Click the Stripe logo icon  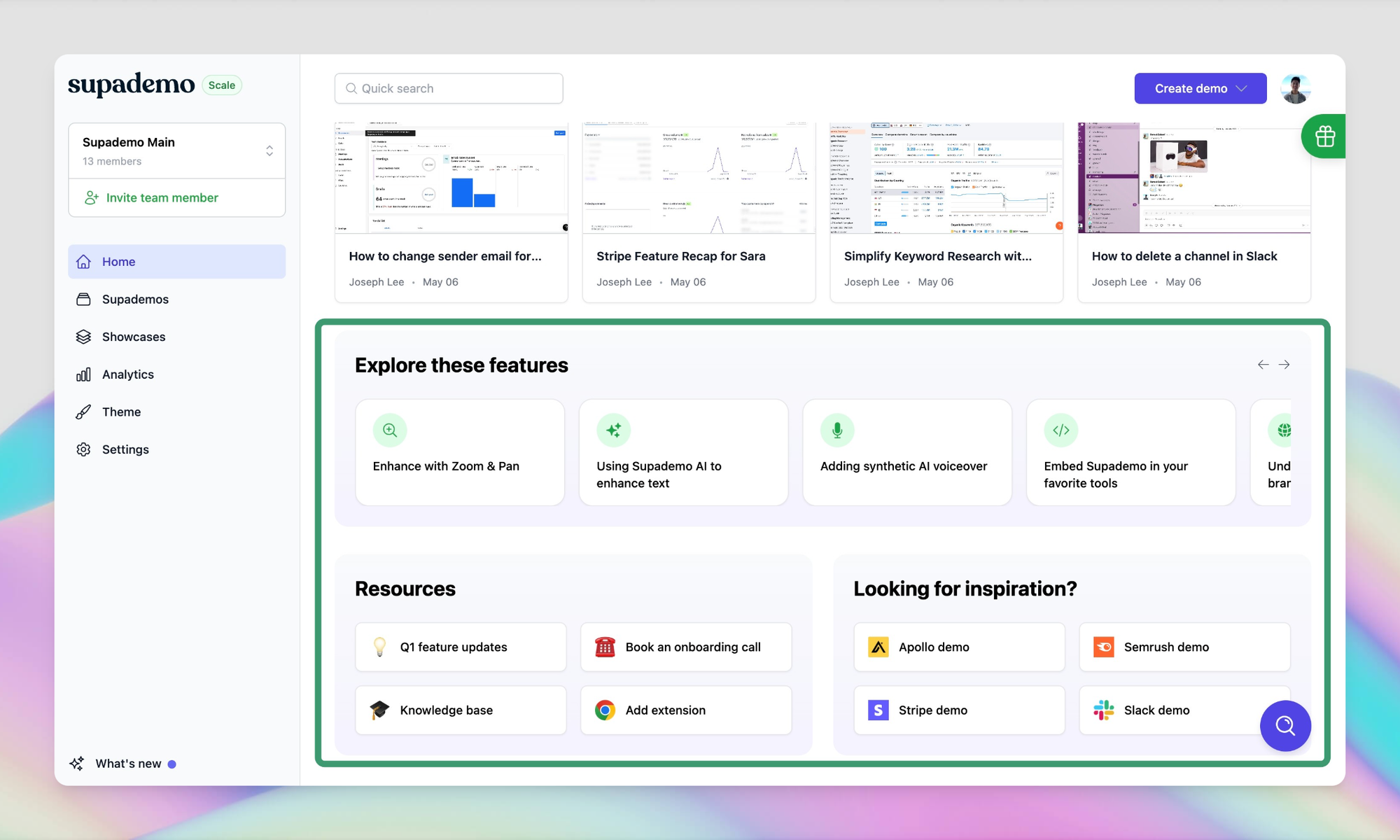click(x=878, y=710)
